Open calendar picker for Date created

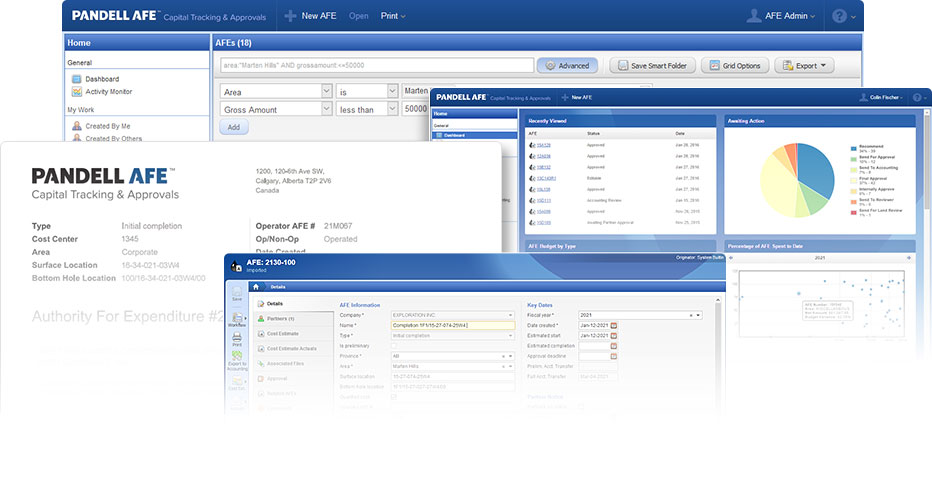[x=613, y=325]
